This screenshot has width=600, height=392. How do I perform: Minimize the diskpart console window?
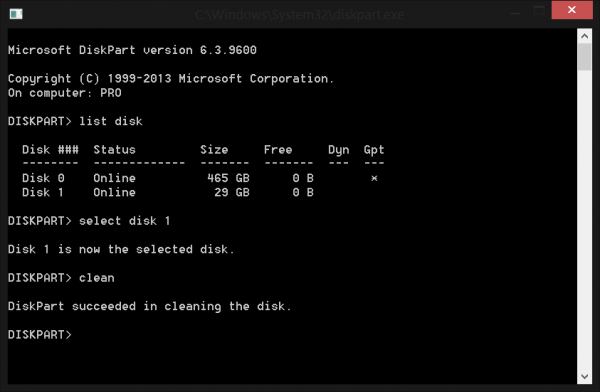515,13
